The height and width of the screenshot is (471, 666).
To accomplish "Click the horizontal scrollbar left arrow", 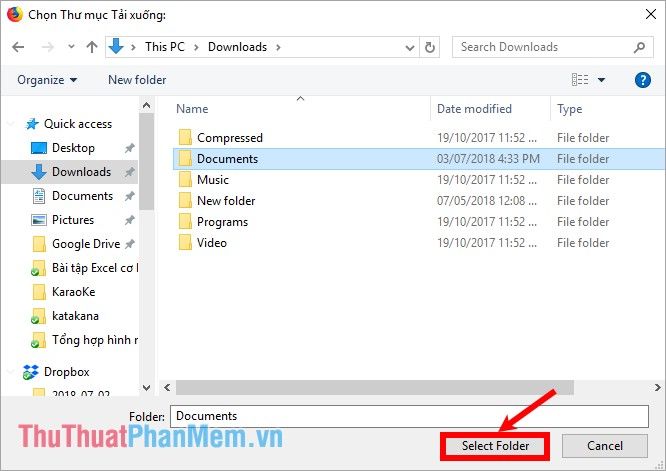I will [167, 387].
